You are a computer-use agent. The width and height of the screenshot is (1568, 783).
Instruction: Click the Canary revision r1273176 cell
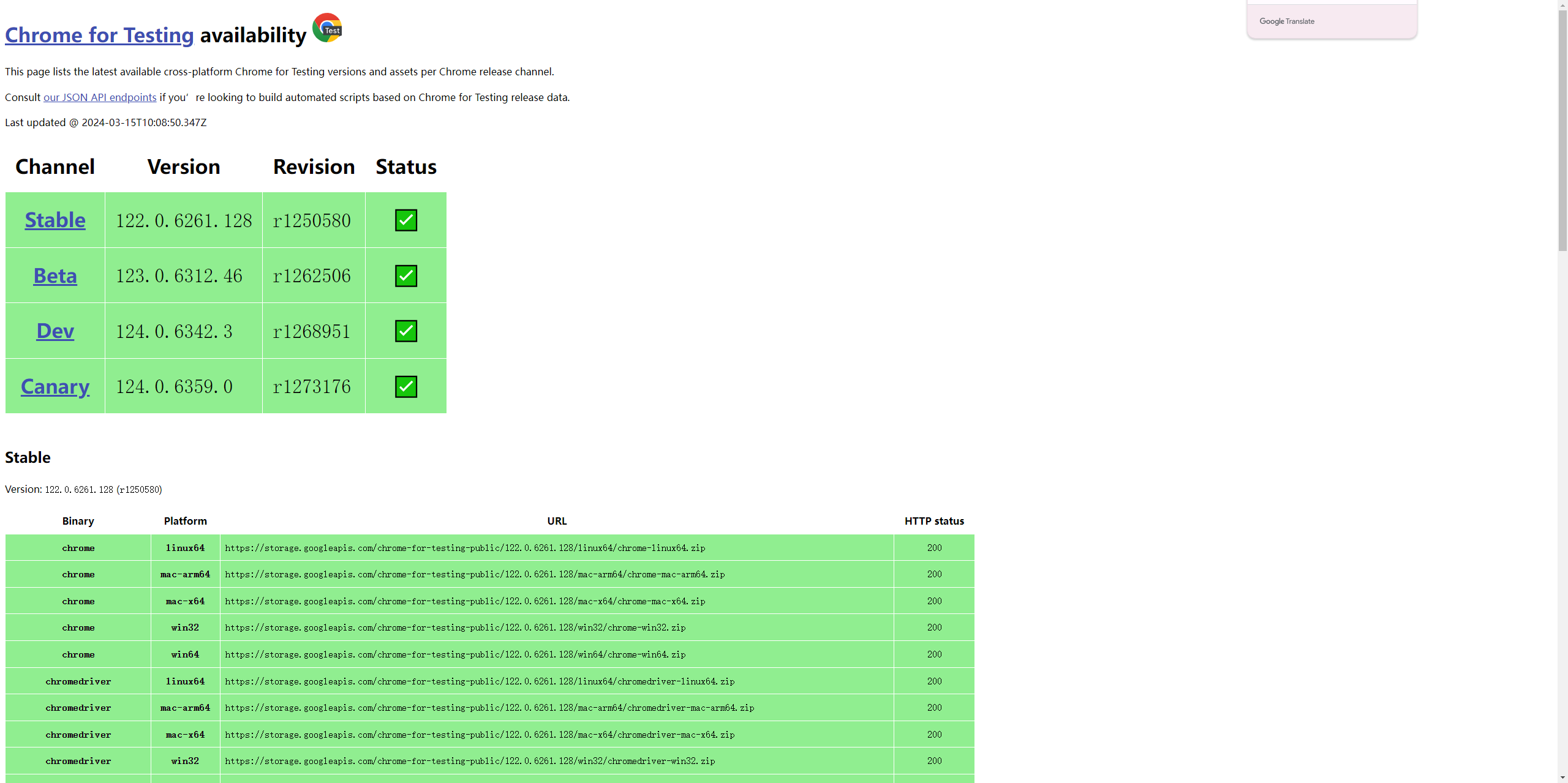pos(312,386)
